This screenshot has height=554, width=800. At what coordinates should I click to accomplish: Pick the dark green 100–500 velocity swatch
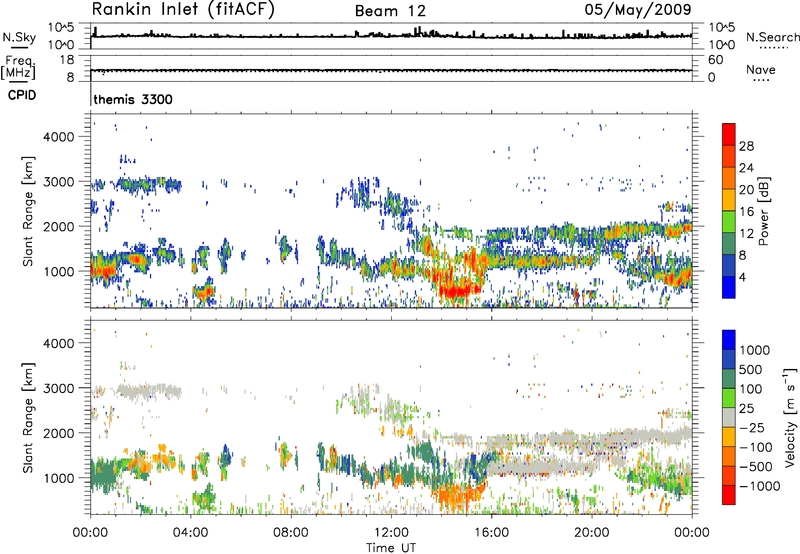tap(729, 379)
